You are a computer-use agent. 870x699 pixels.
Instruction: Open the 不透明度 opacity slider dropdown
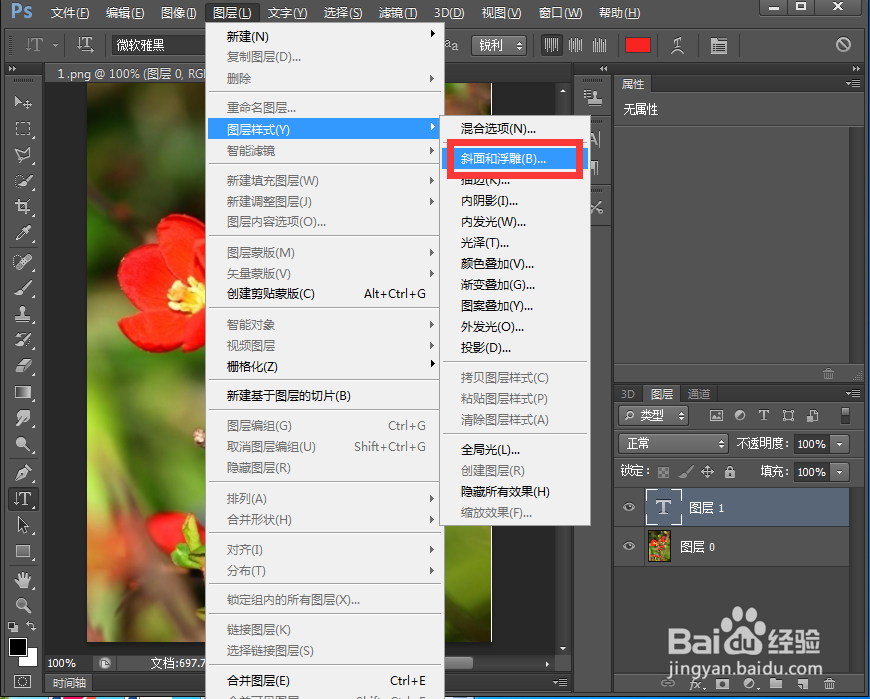point(840,444)
